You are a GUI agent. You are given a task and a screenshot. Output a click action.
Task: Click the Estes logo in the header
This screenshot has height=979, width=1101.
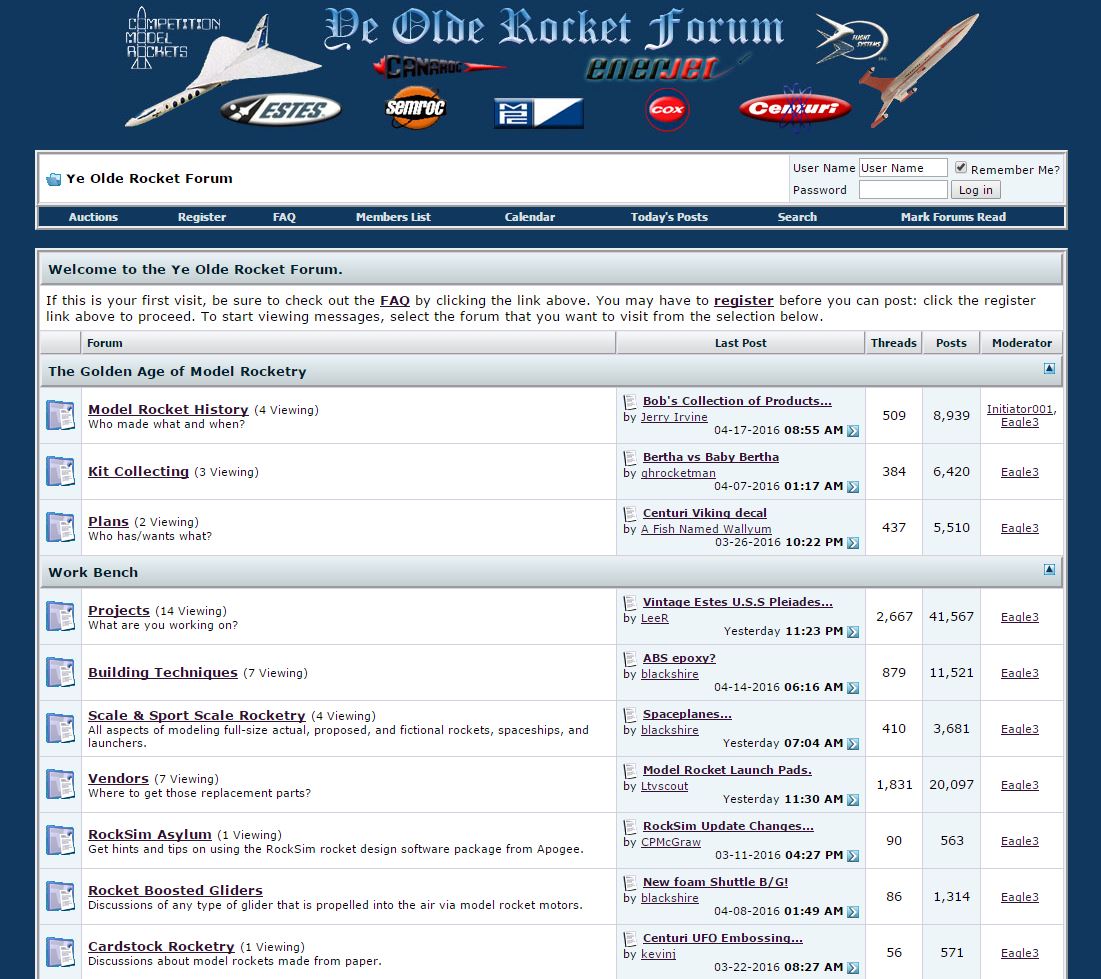281,110
